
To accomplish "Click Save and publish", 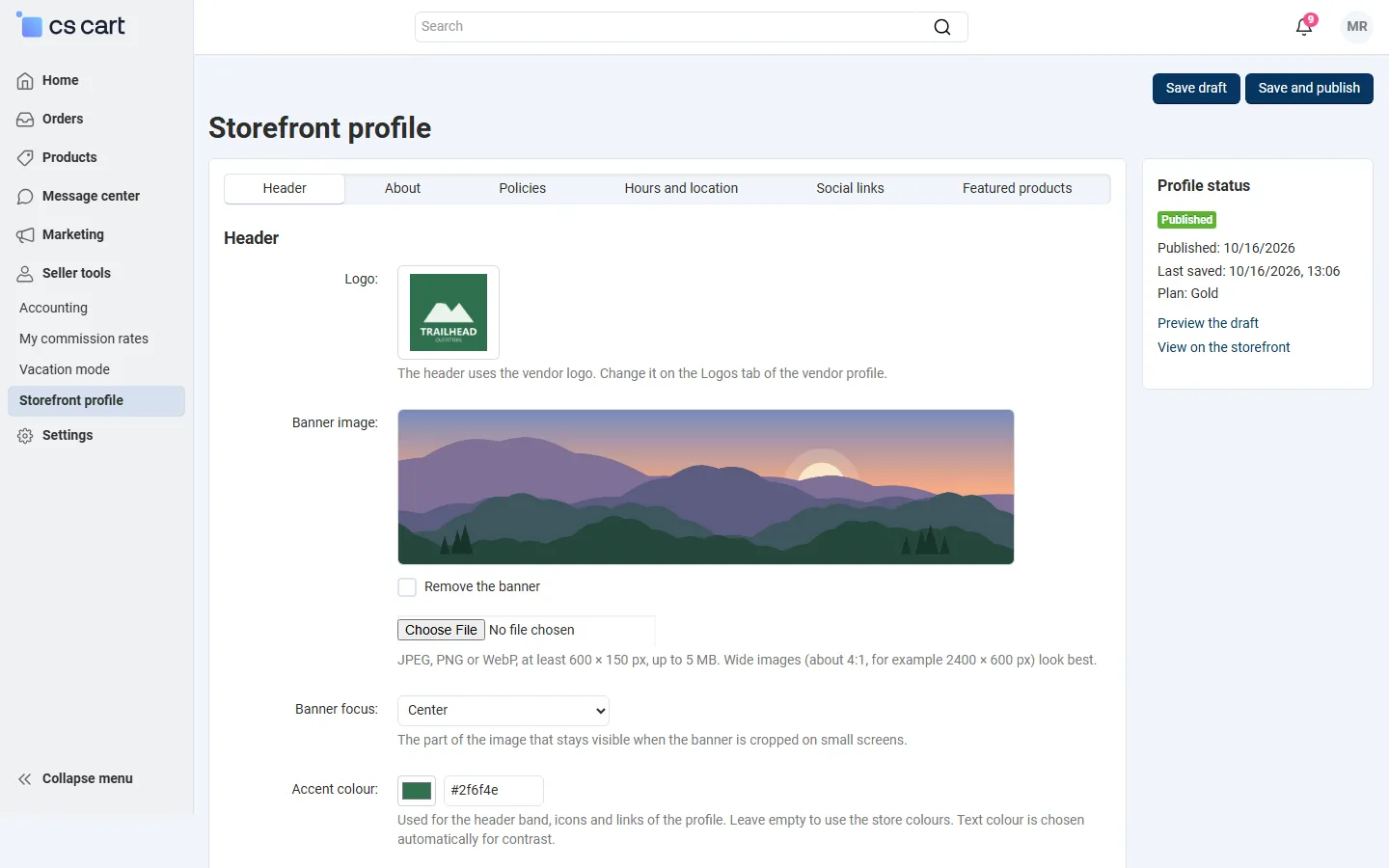I will [x=1309, y=89].
